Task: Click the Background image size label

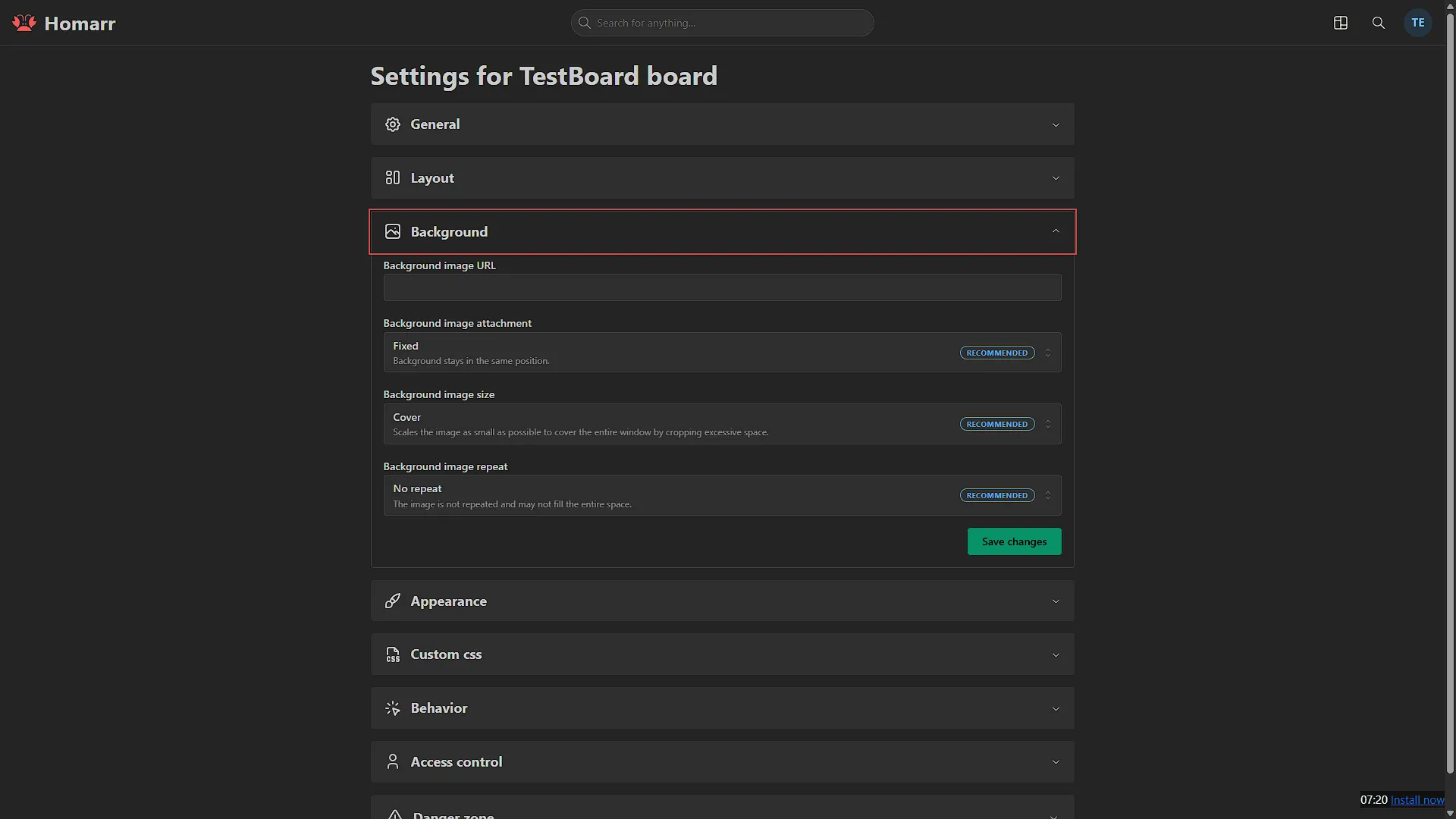Action: 438,394
